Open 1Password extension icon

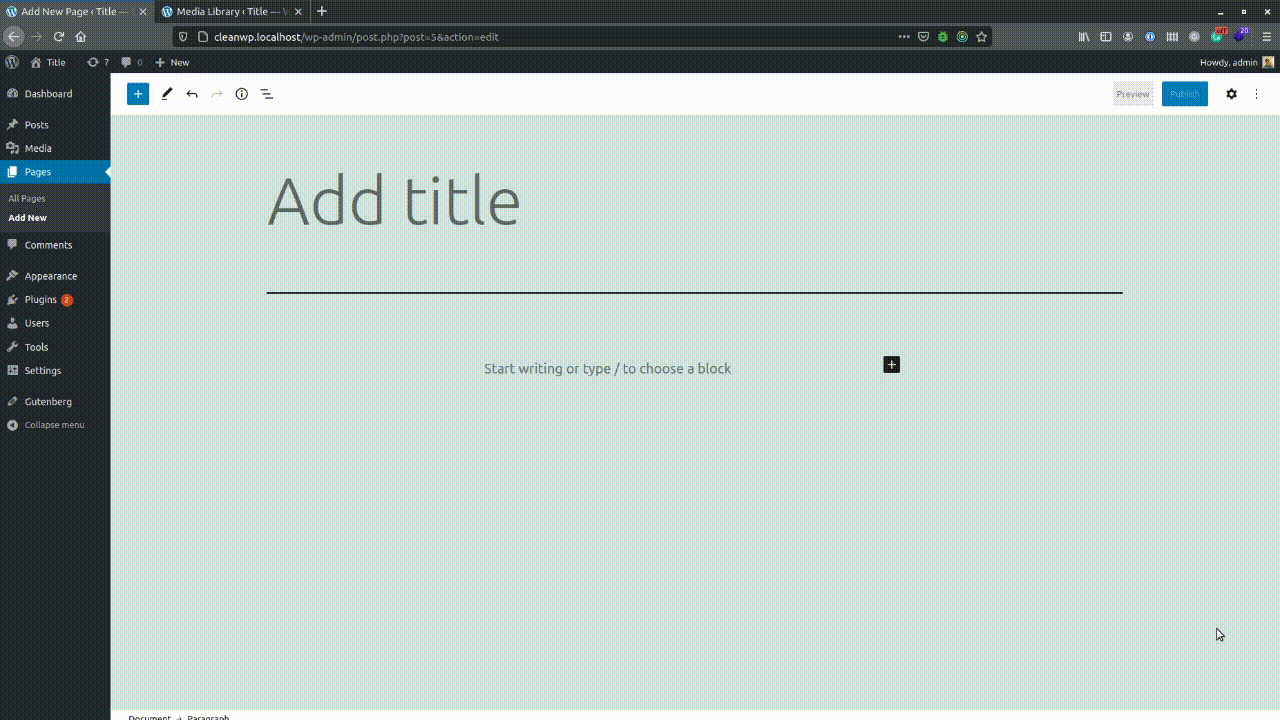tap(1150, 37)
